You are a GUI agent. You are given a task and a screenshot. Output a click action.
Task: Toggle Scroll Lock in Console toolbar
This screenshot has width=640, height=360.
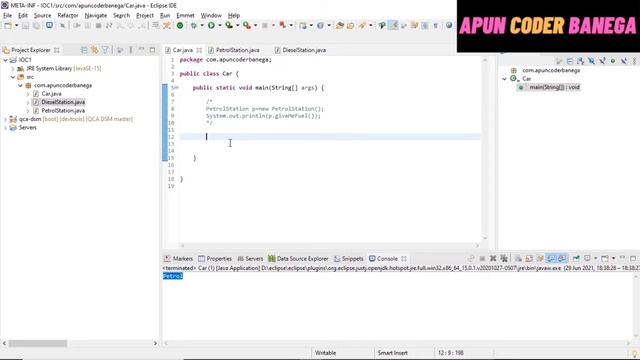click(529, 258)
